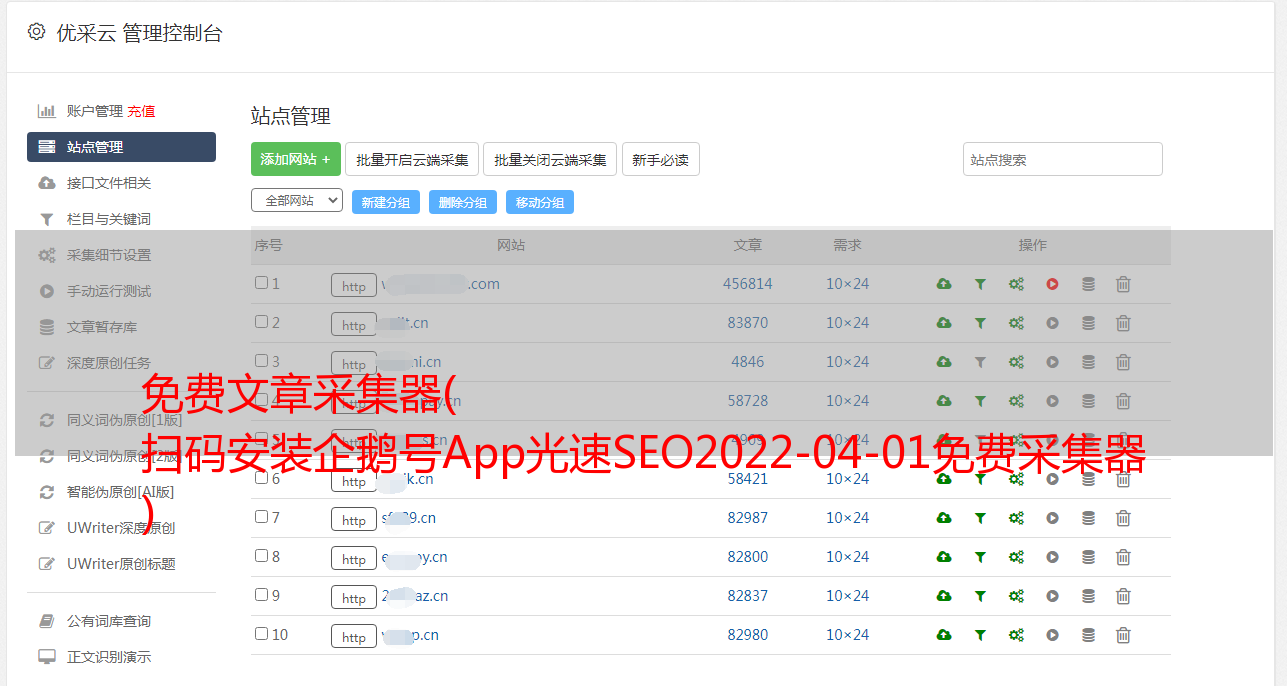Click the play icon in row 9
The width and height of the screenshot is (1287, 686).
(x=1052, y=596)
